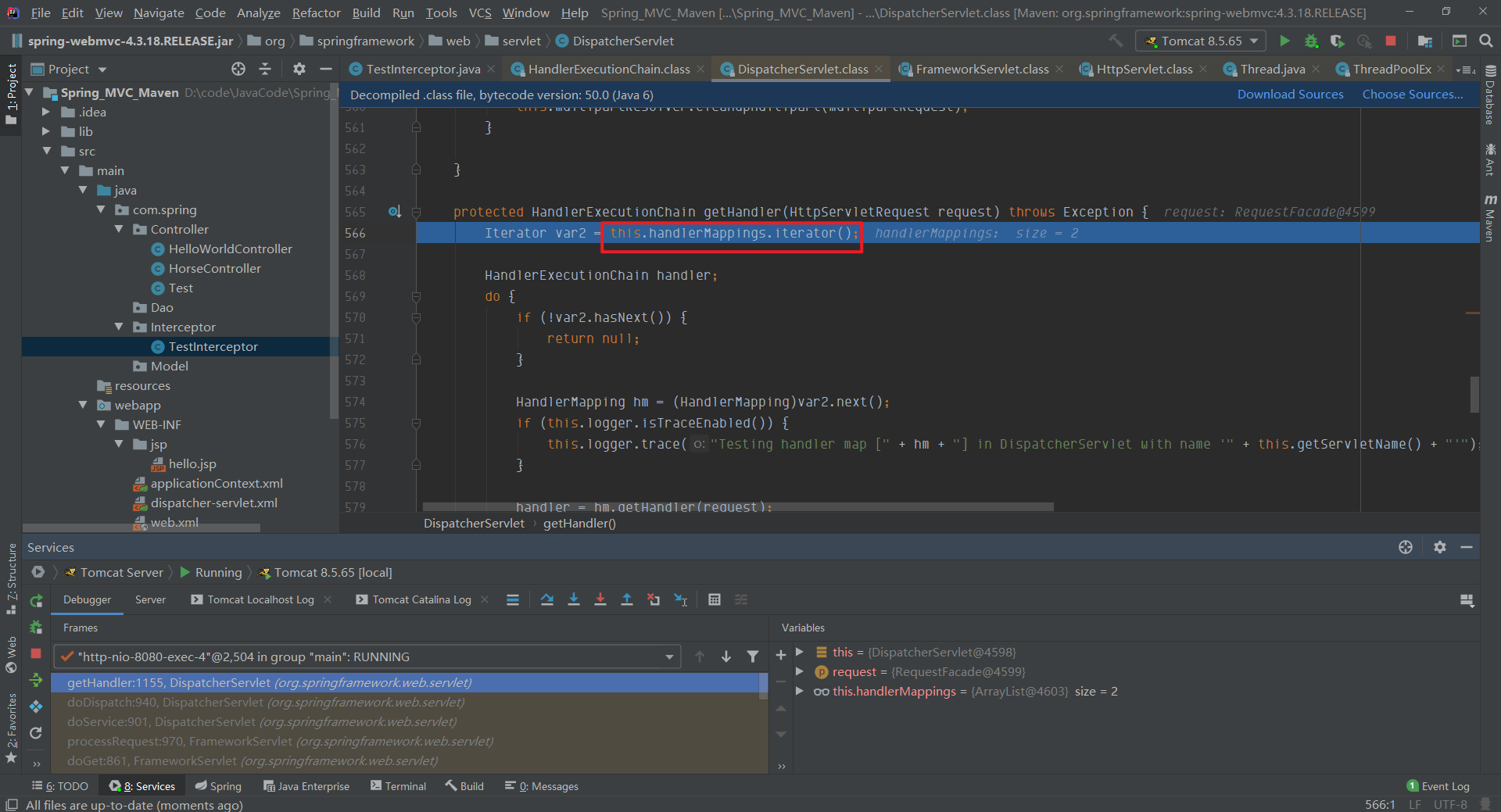Open the Refactor menu
1501x812 pixels.
click(x=316, y=13)
